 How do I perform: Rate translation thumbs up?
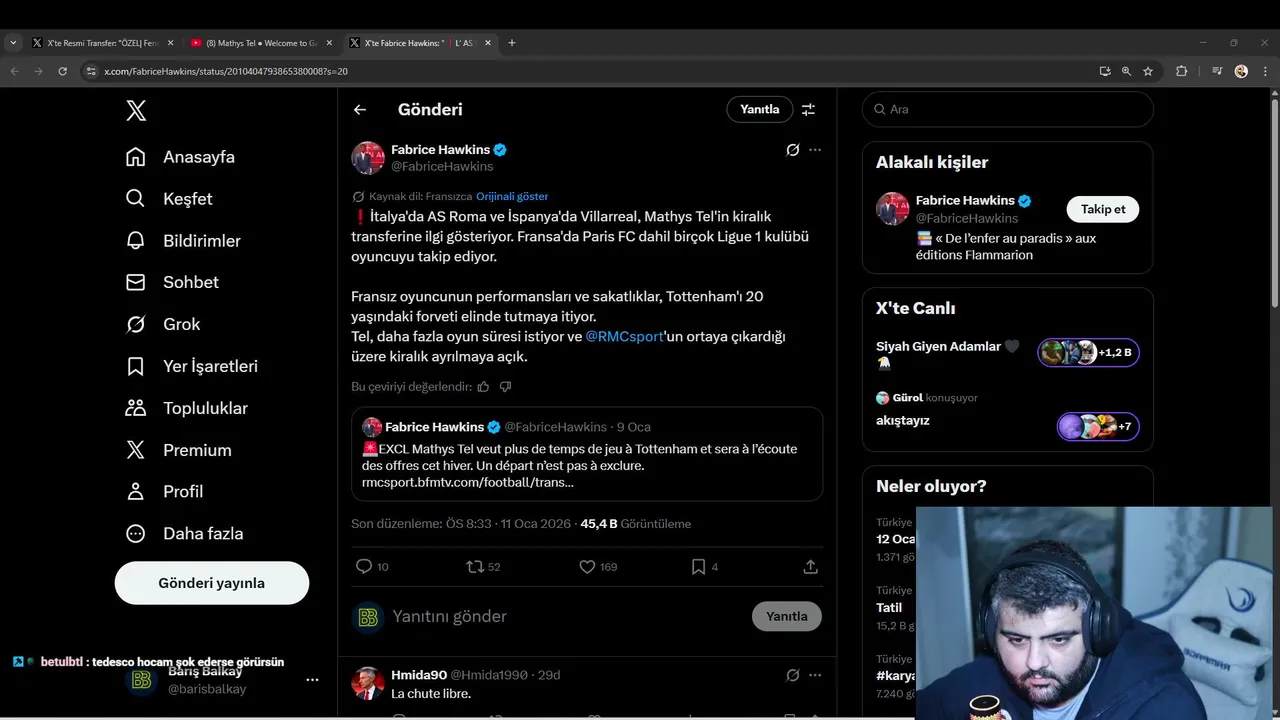tap(484, 387)
